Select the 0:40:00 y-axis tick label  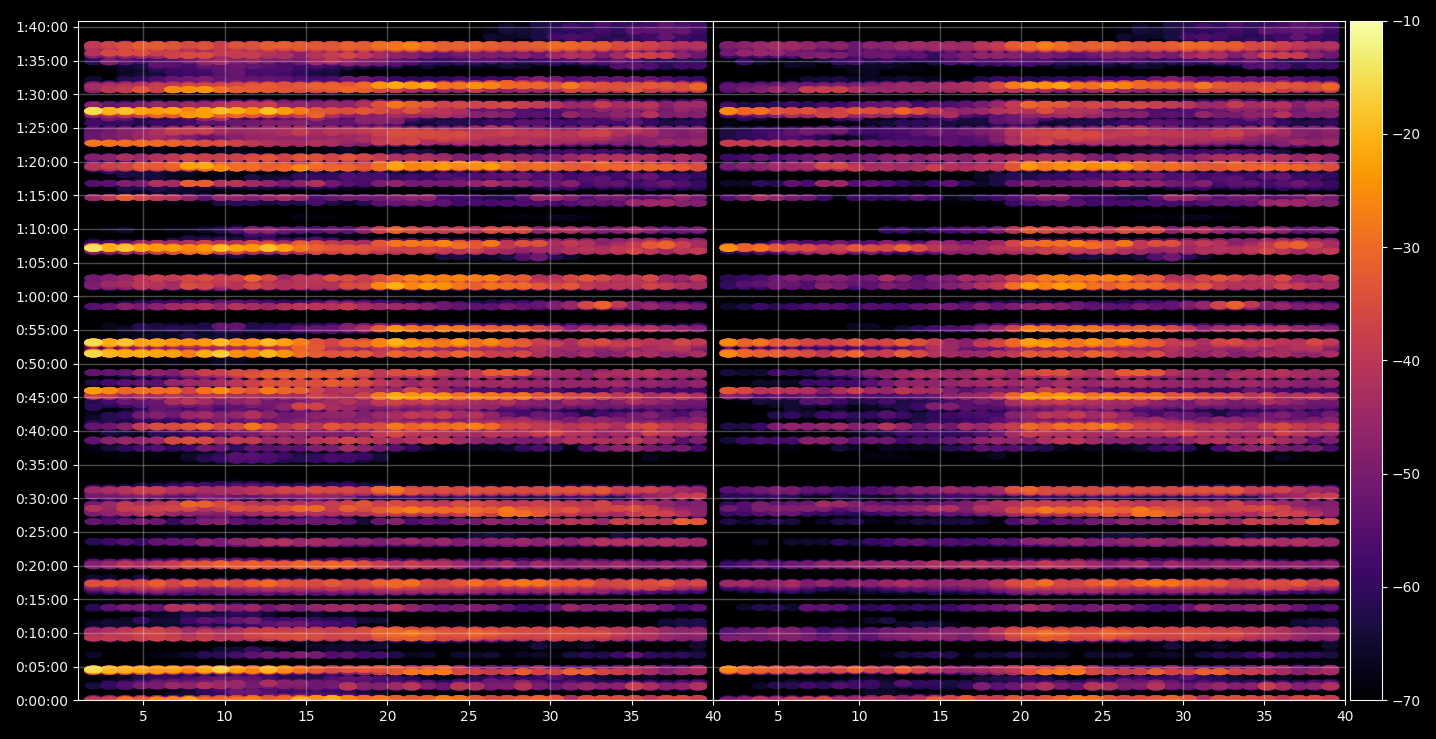pos(42,431)
